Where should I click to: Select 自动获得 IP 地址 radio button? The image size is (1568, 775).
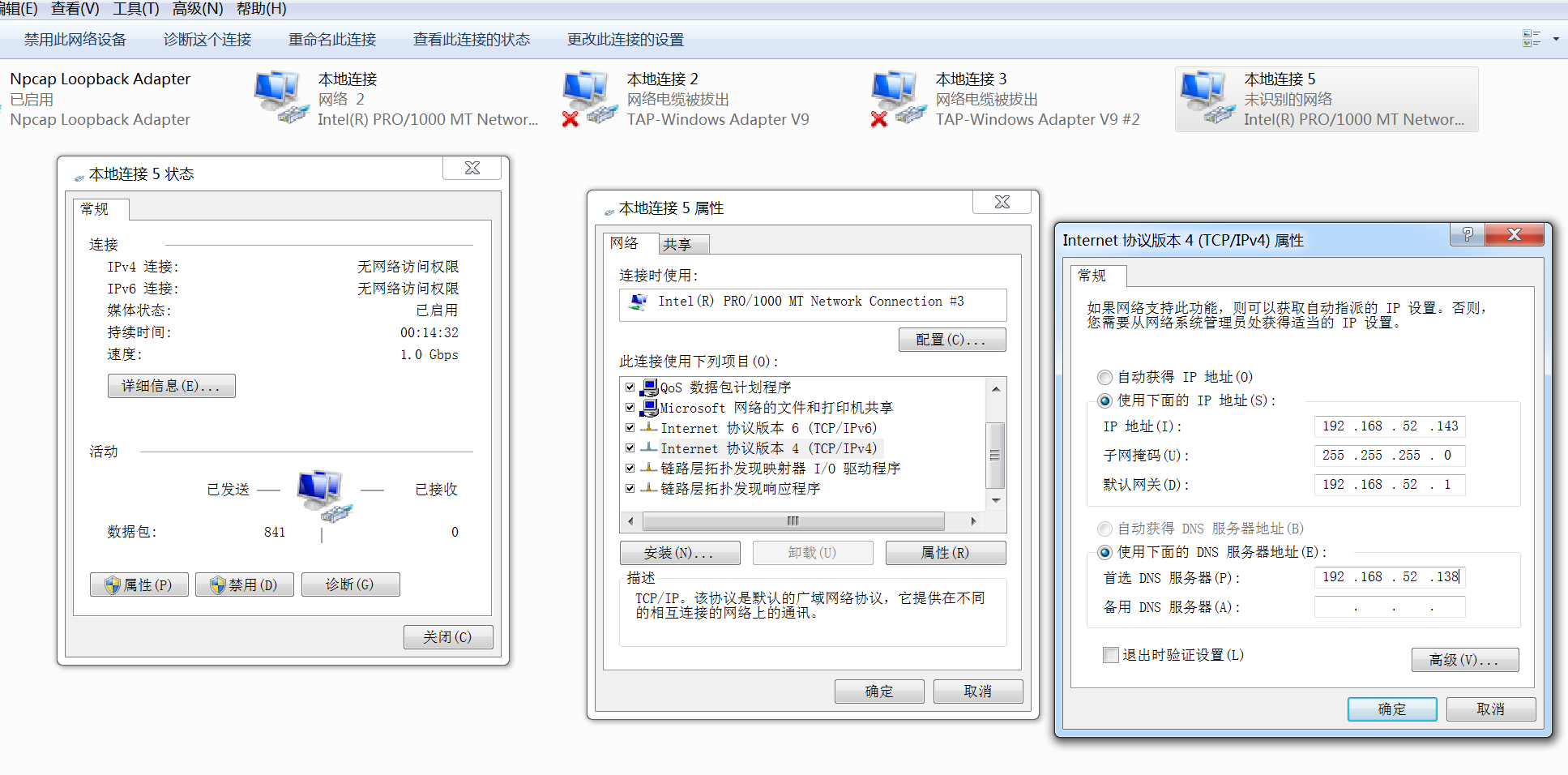pos(1104,377)
